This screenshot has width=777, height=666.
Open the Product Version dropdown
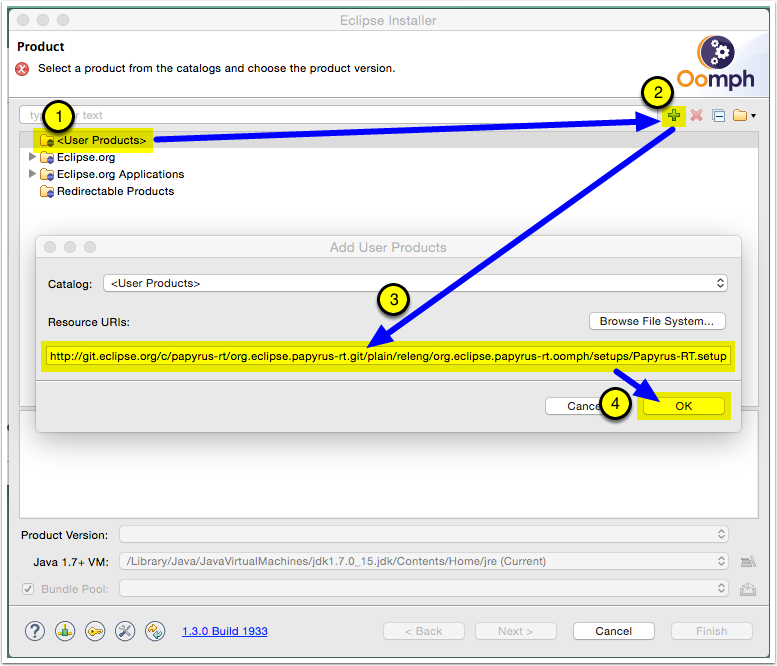pyautogui.click(x=424, y=534)
